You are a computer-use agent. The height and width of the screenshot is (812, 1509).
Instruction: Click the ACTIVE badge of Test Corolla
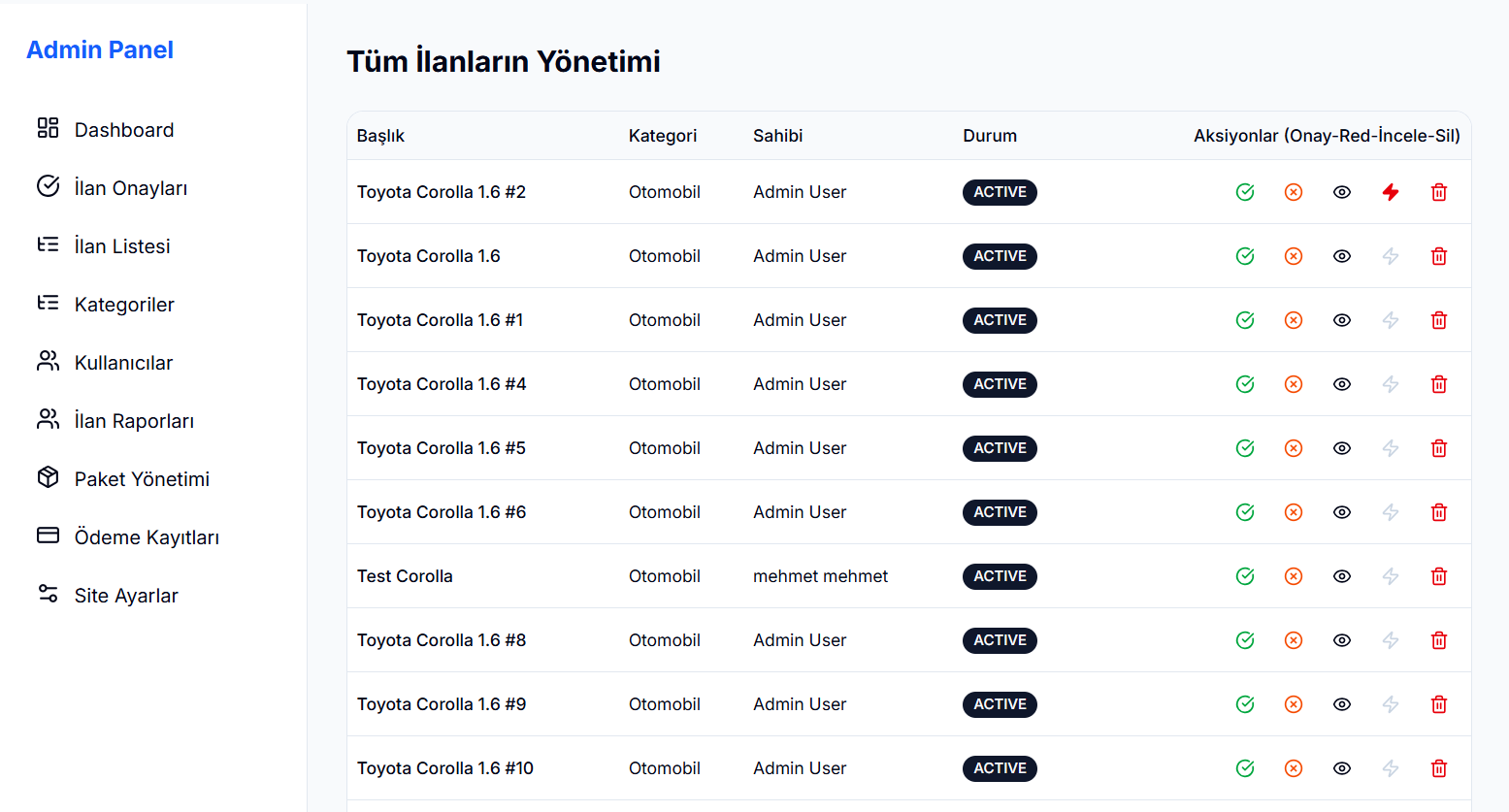[x=1000, y=576]
